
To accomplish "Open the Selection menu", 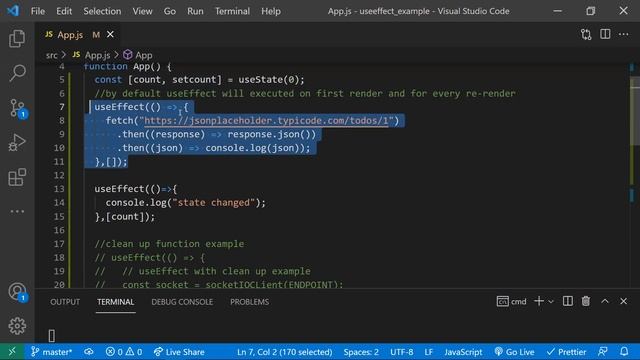I will tap(102, 11).
